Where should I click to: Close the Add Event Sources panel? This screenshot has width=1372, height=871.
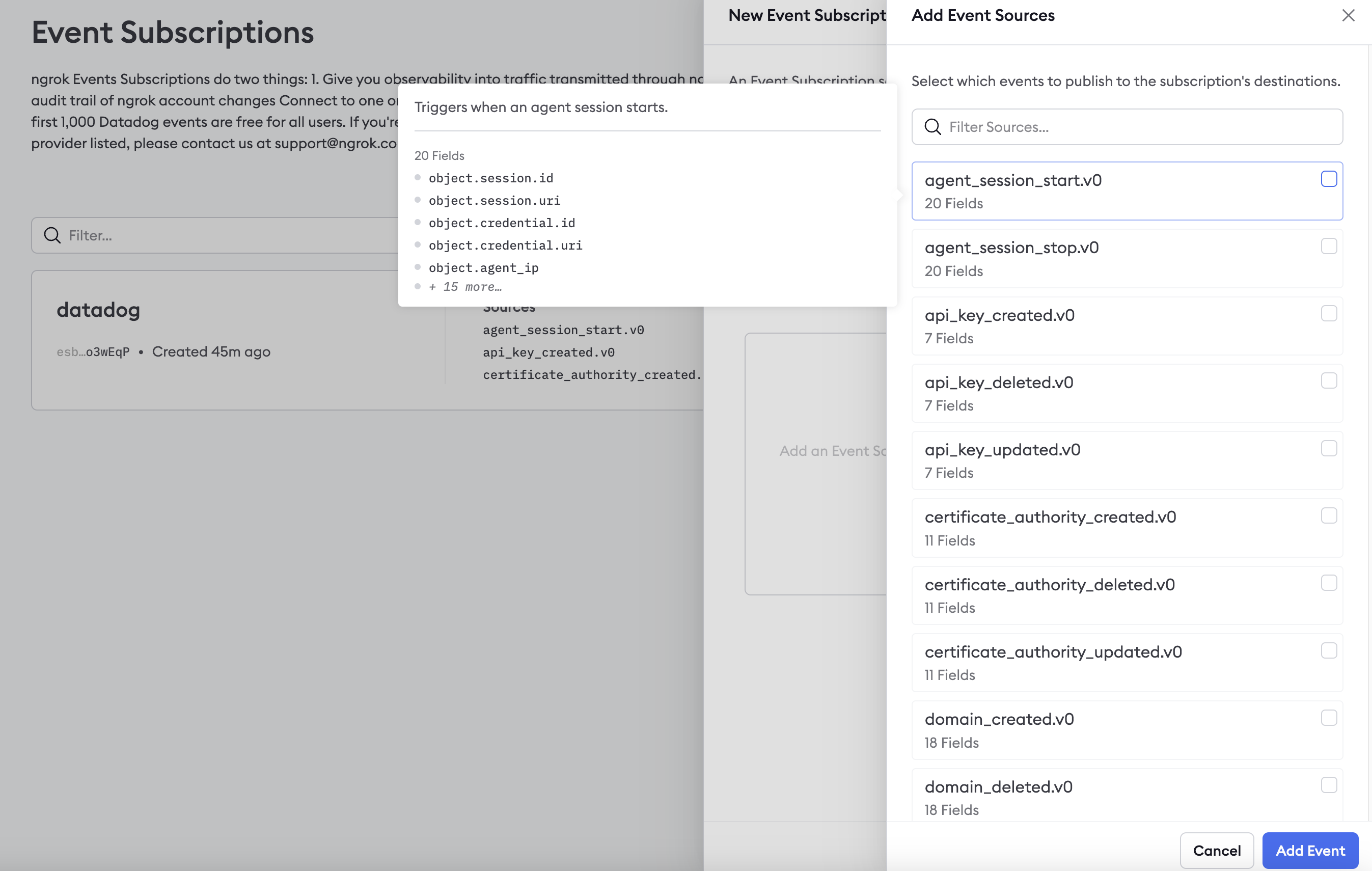coord(1348,15)
